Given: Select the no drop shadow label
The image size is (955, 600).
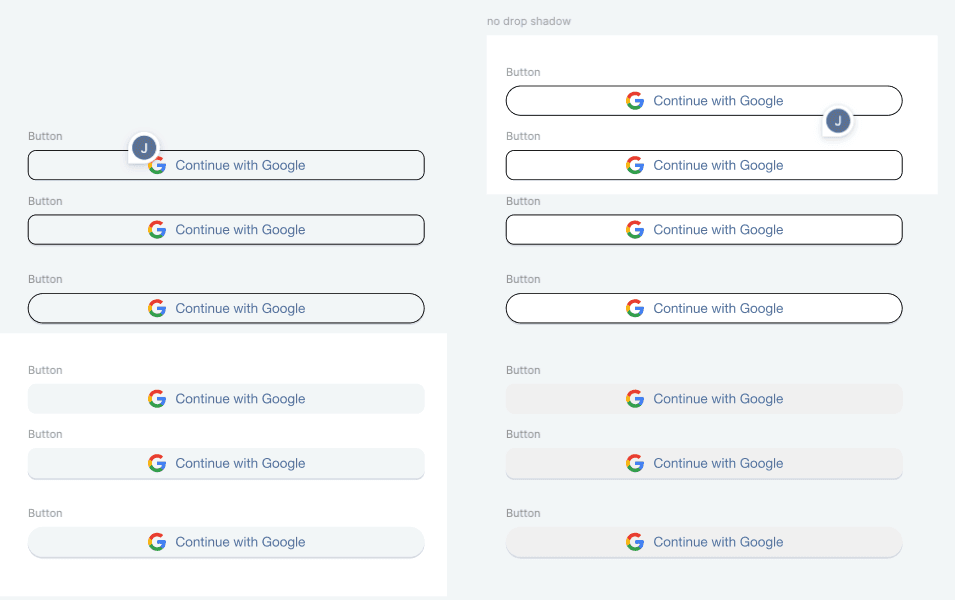Looking at the screenshot, I should [529, 21].
